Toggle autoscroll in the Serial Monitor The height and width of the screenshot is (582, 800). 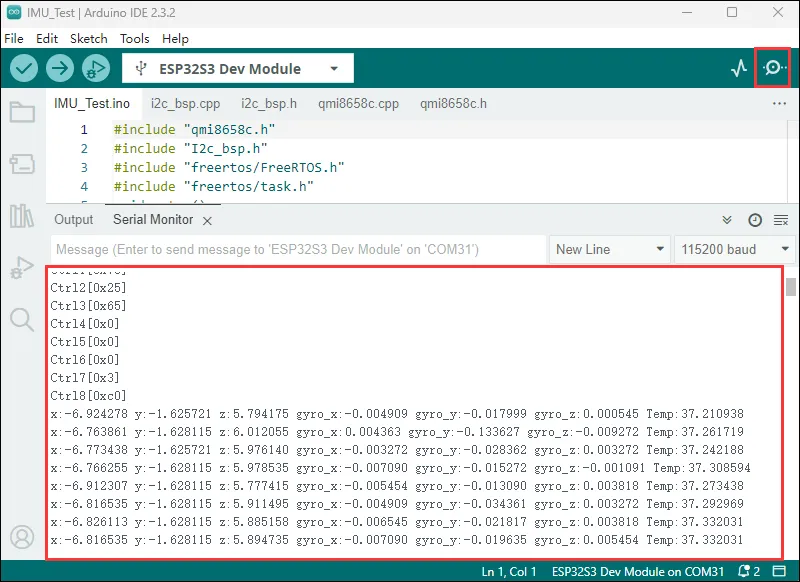(x=727, y=220)
